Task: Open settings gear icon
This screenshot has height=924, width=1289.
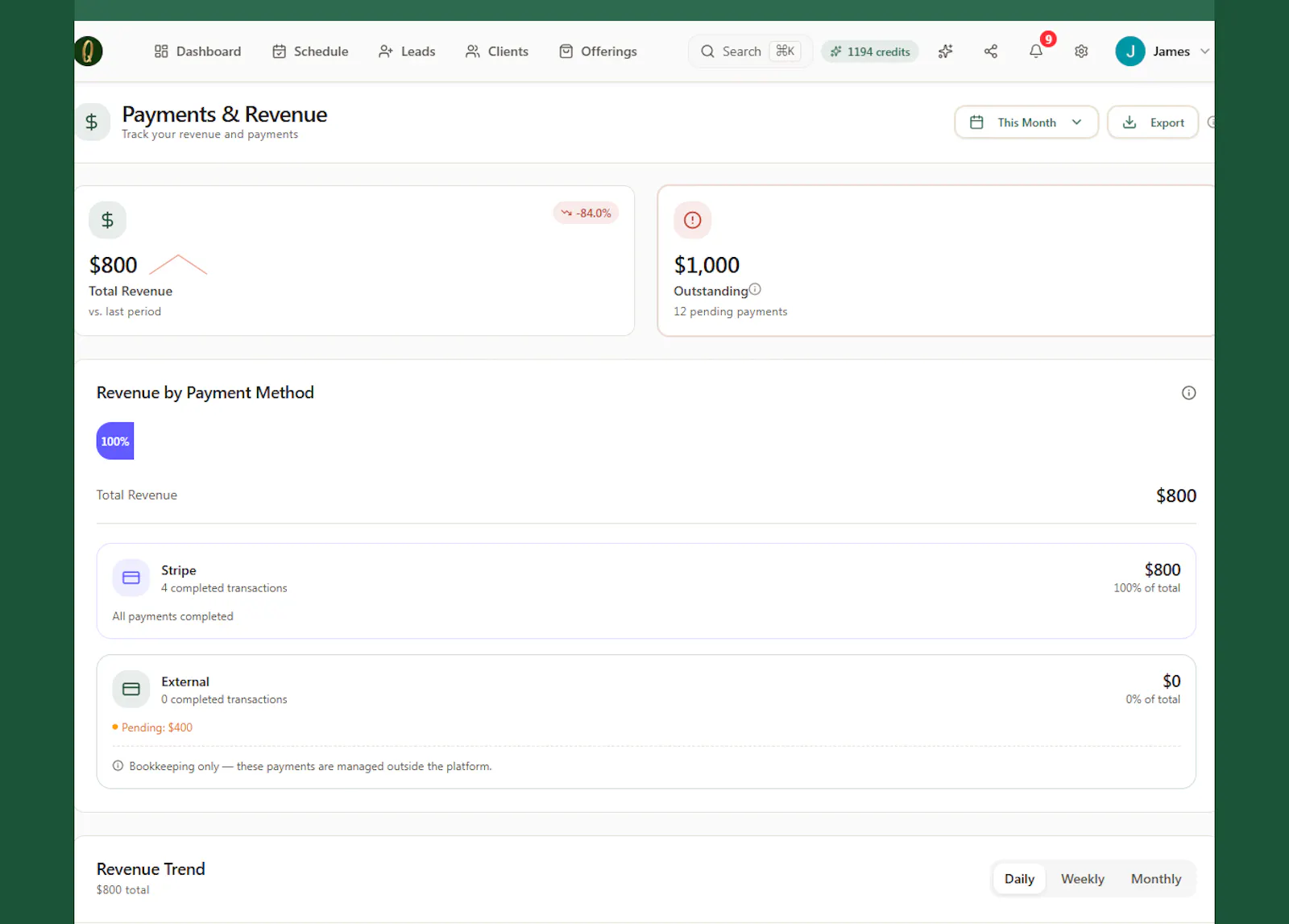Action: 1081,51
